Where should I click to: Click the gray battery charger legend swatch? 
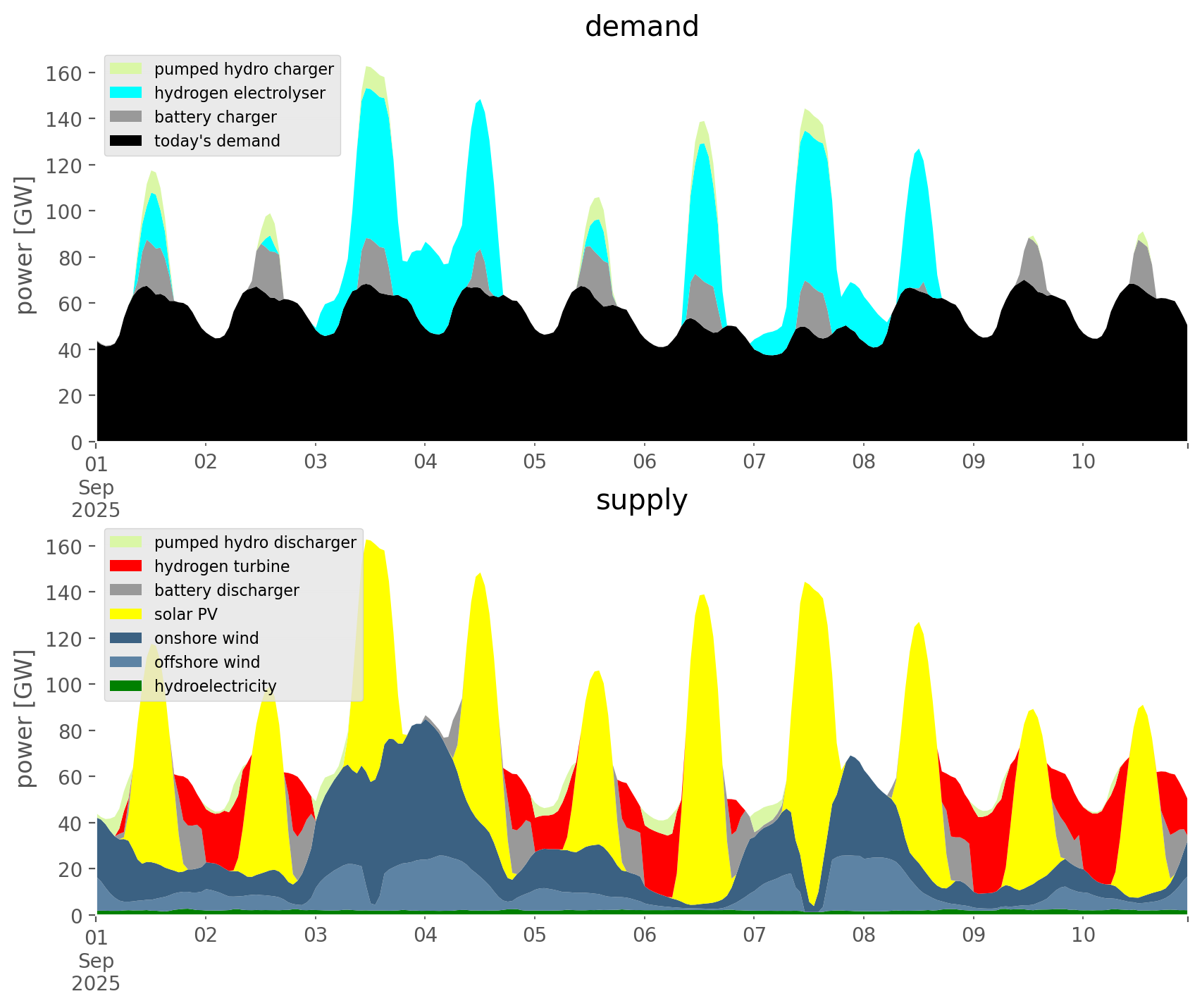tap(126, 117)
